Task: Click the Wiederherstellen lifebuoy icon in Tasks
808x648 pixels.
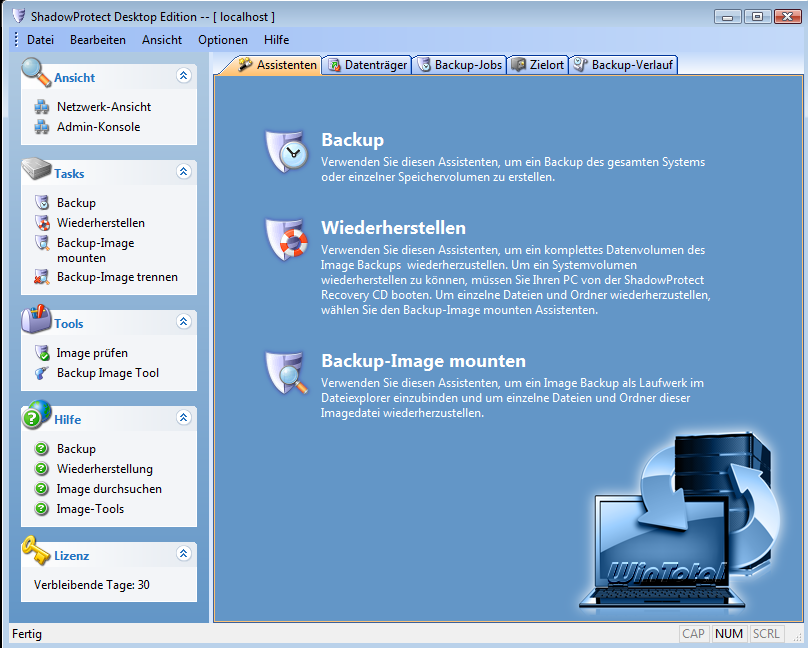Action: pyautogui.click(x=42, y=223)
